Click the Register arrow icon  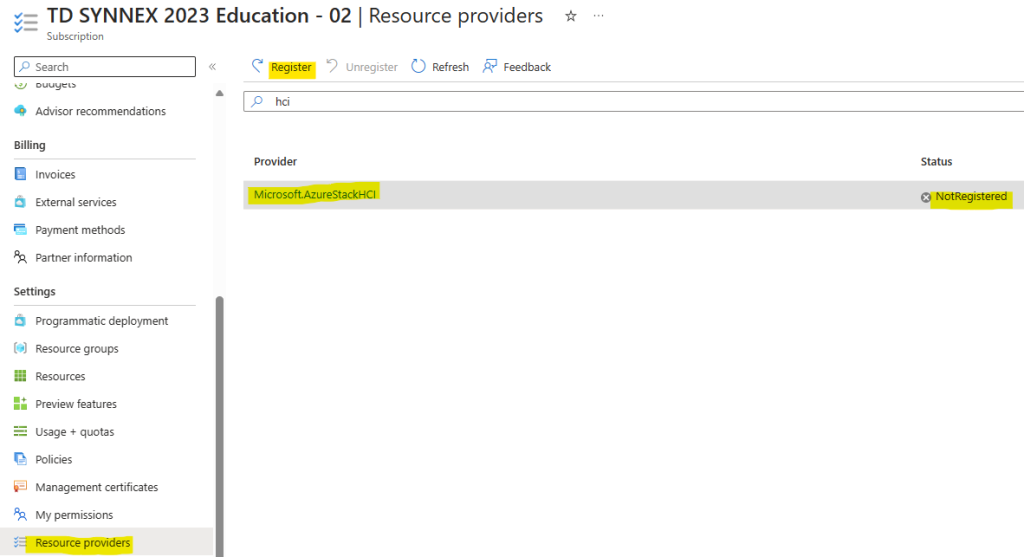[258, 66]
